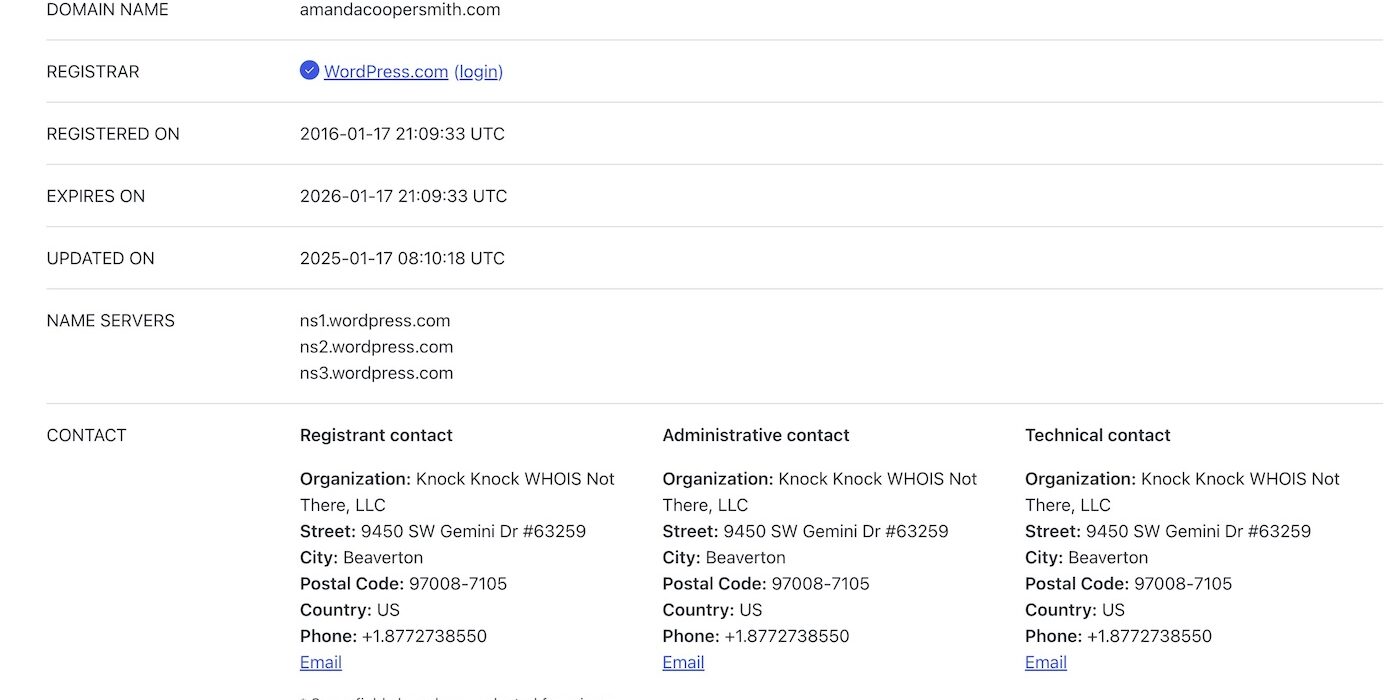Select Administrative contact City Beaverton

pyautogui.click(x=724, y=557)
